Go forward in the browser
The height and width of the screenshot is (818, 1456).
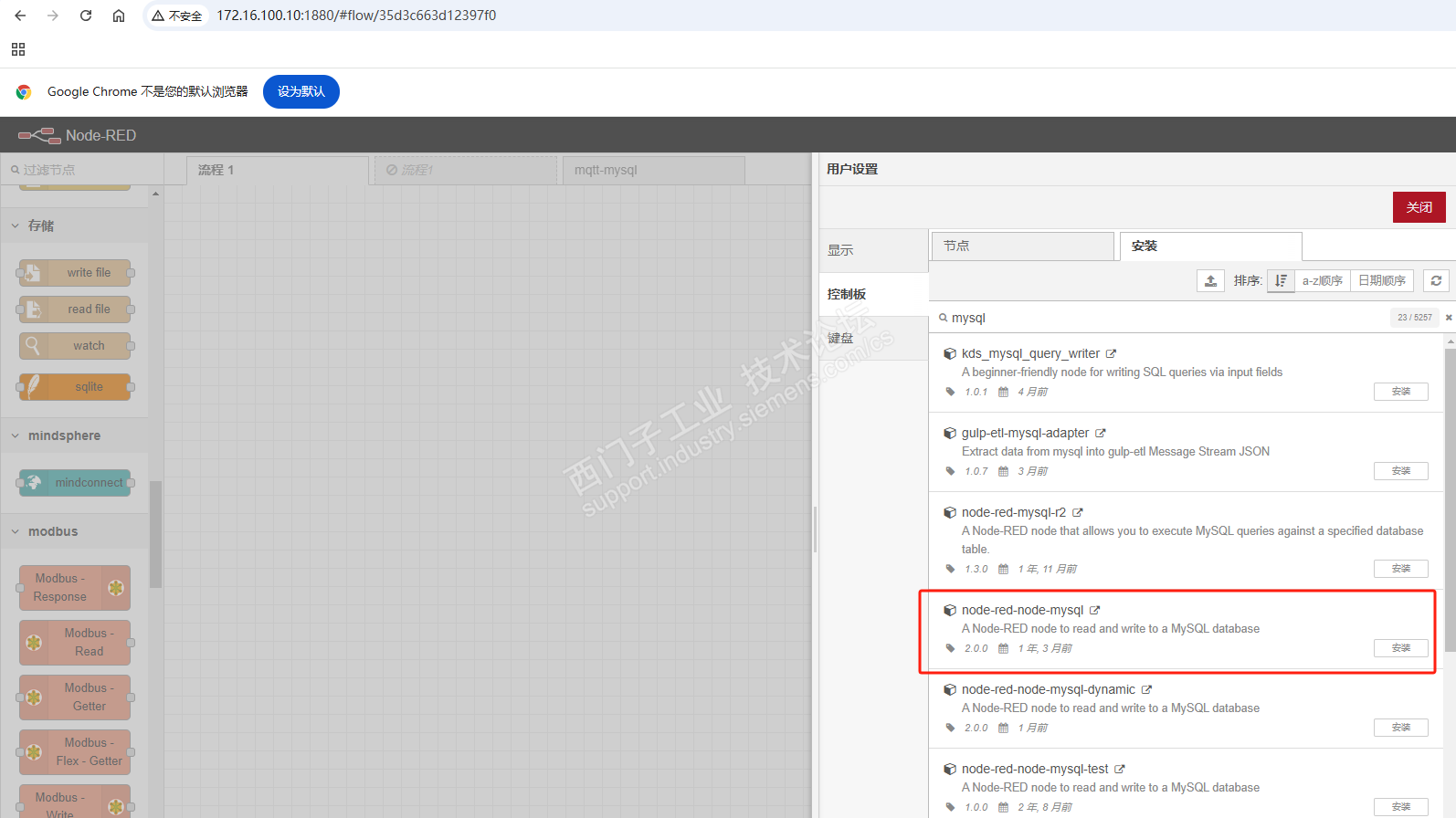click(x=53, y=16)
